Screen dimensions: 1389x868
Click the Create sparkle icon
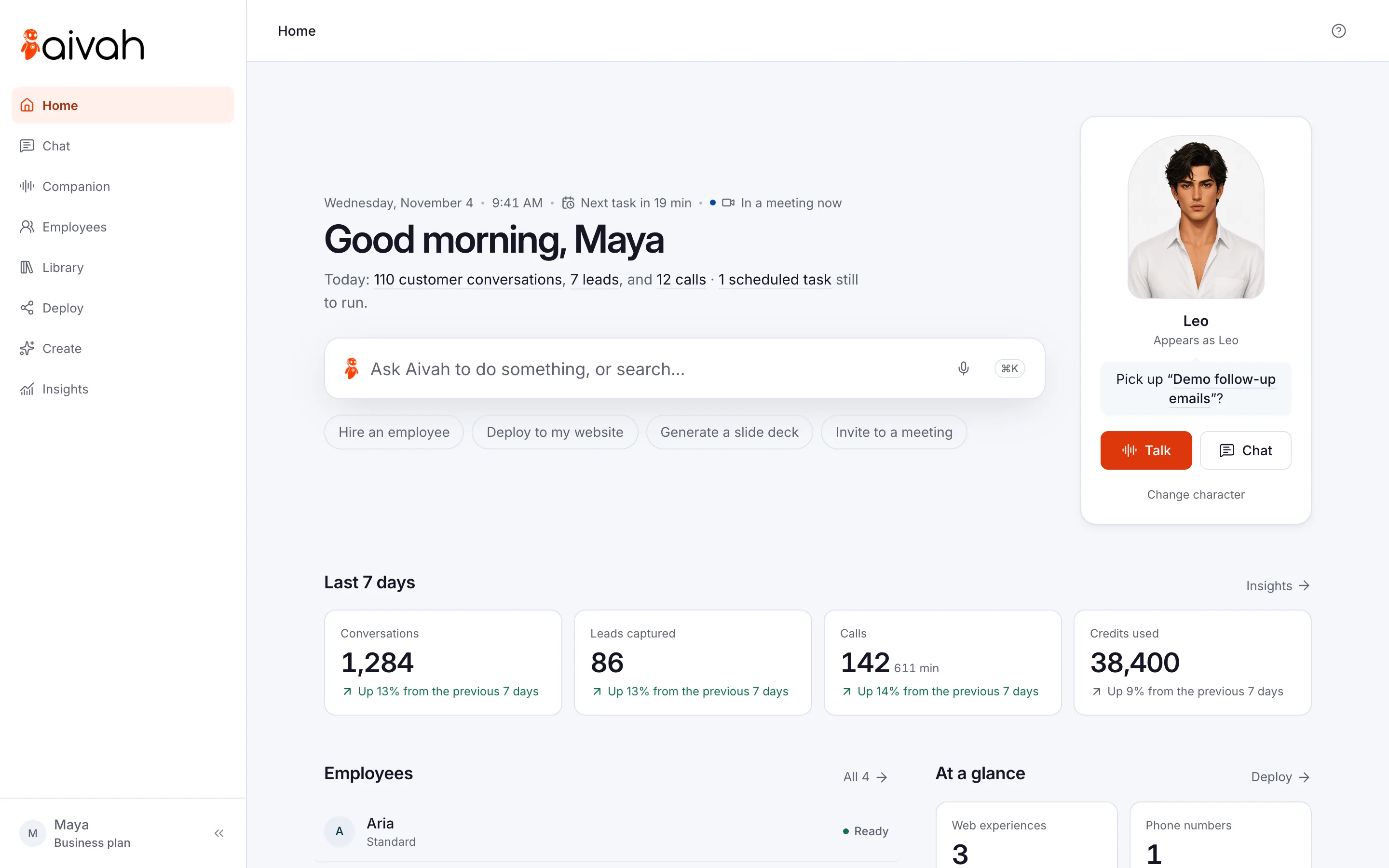tap(27, 349)
